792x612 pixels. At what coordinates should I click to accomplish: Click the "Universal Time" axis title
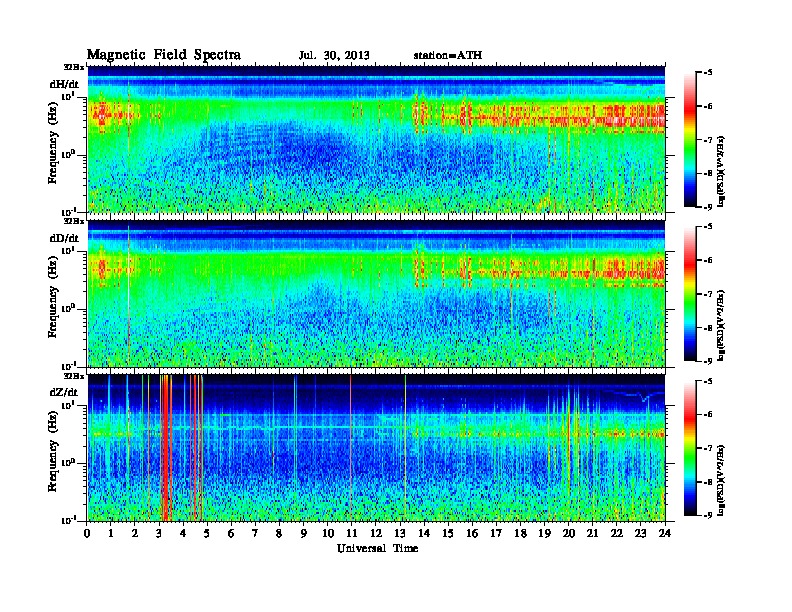tap(377, 548)
